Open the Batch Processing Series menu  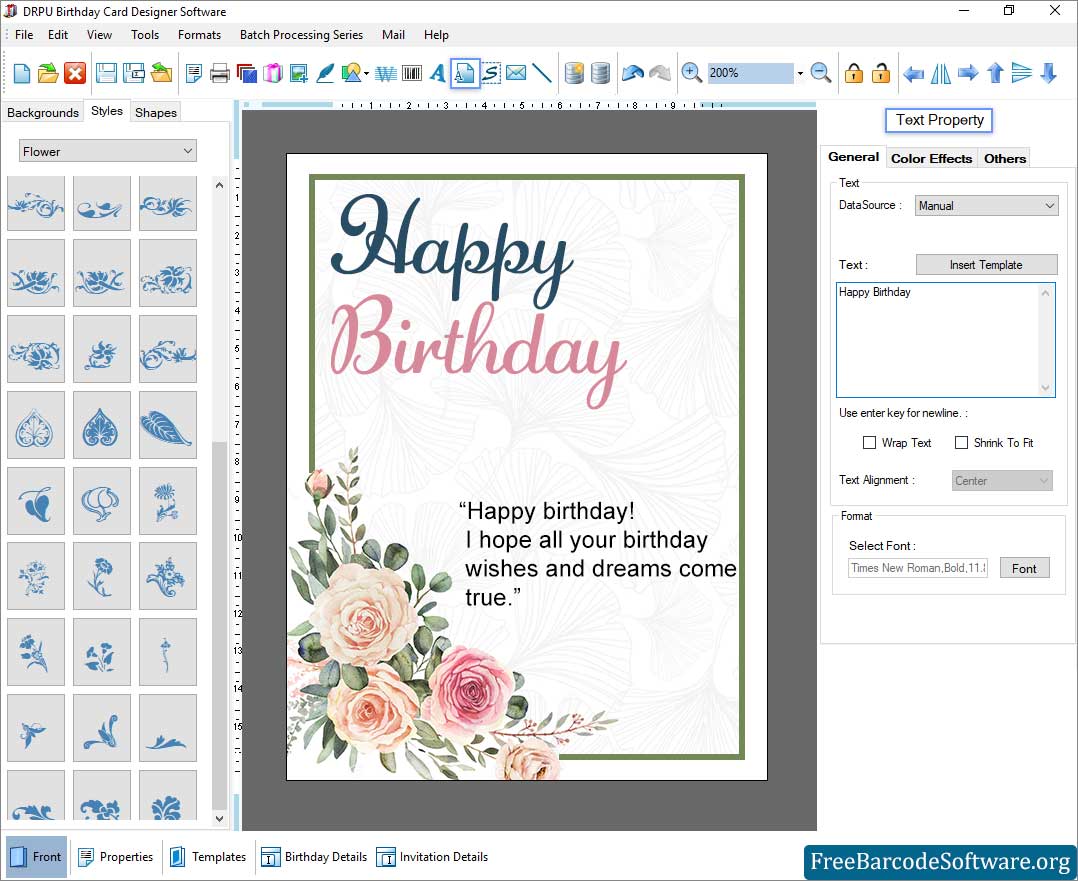coord(301,34)
